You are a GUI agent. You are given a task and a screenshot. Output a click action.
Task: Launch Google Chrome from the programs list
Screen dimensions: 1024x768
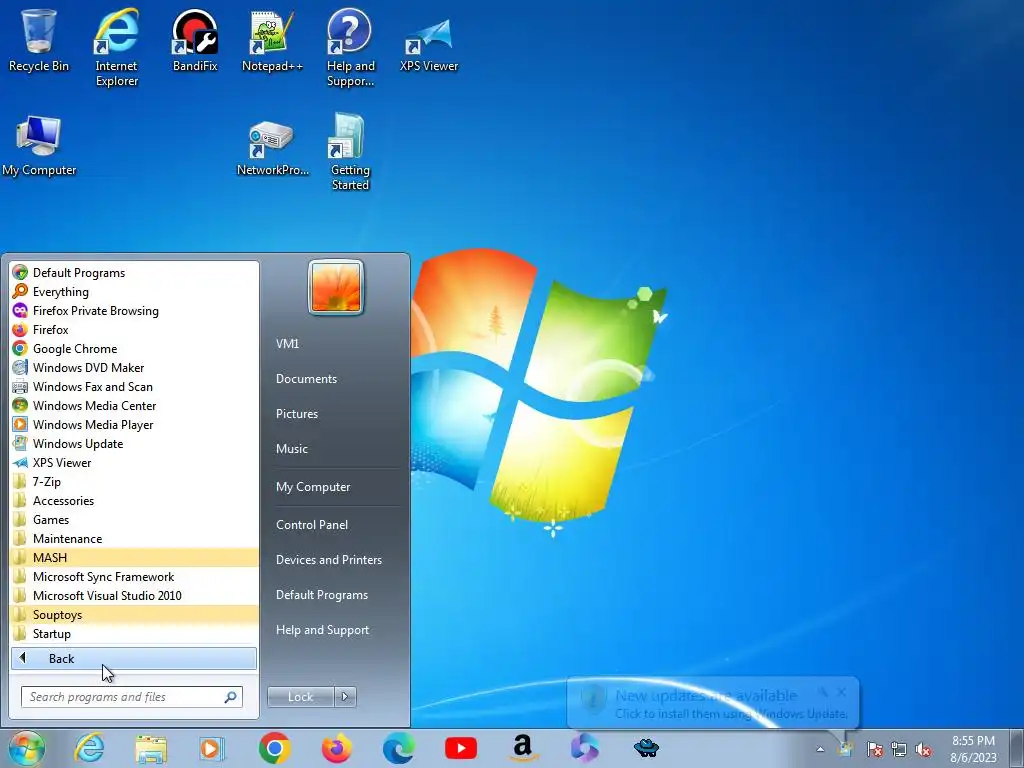pos(135,348)
